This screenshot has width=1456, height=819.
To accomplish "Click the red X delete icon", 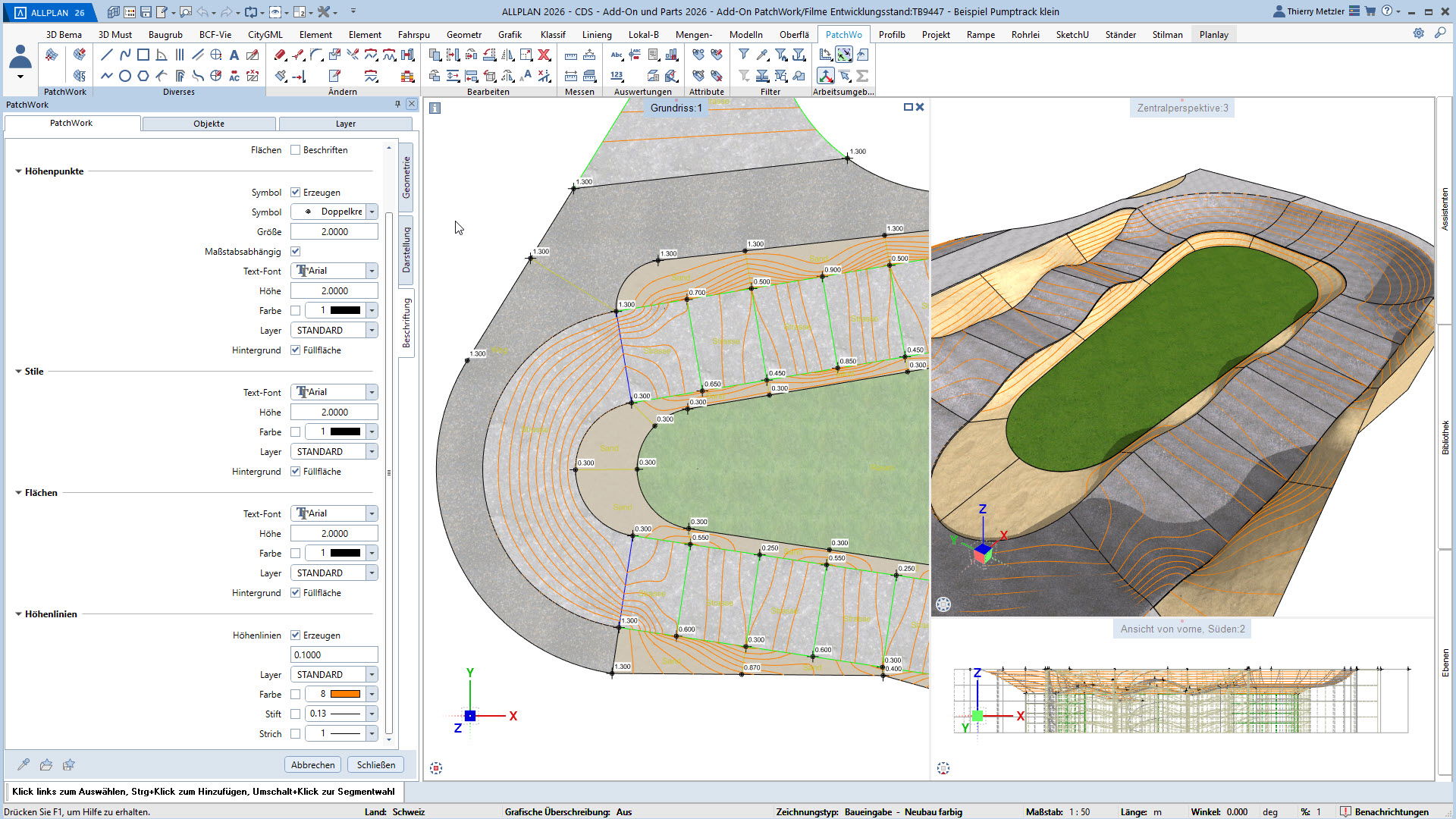I will pos(544,55).
